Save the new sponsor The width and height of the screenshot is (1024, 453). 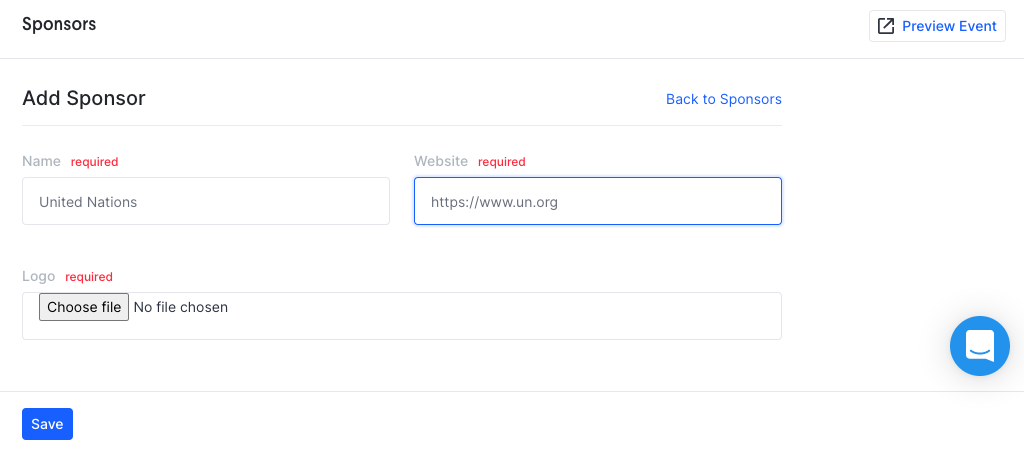[x=47, y=424]
